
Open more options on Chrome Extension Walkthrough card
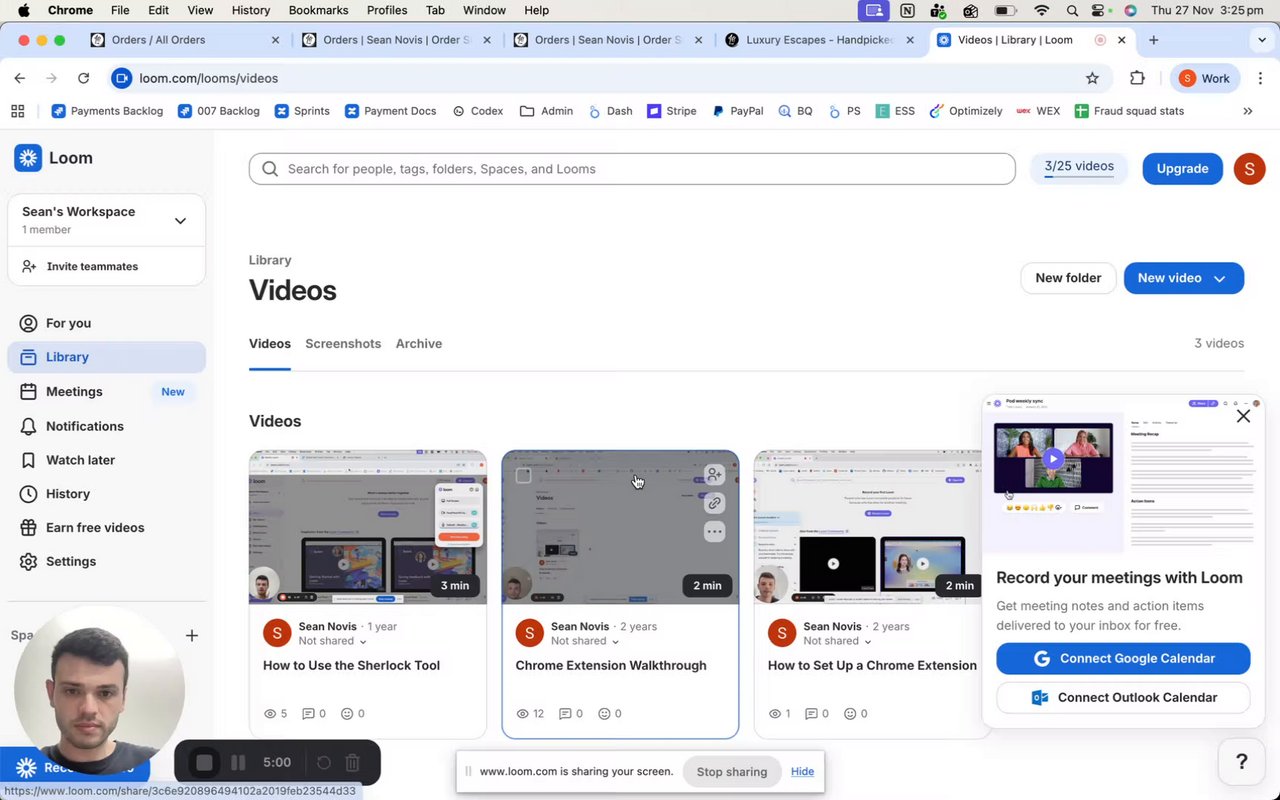(714, 532)
